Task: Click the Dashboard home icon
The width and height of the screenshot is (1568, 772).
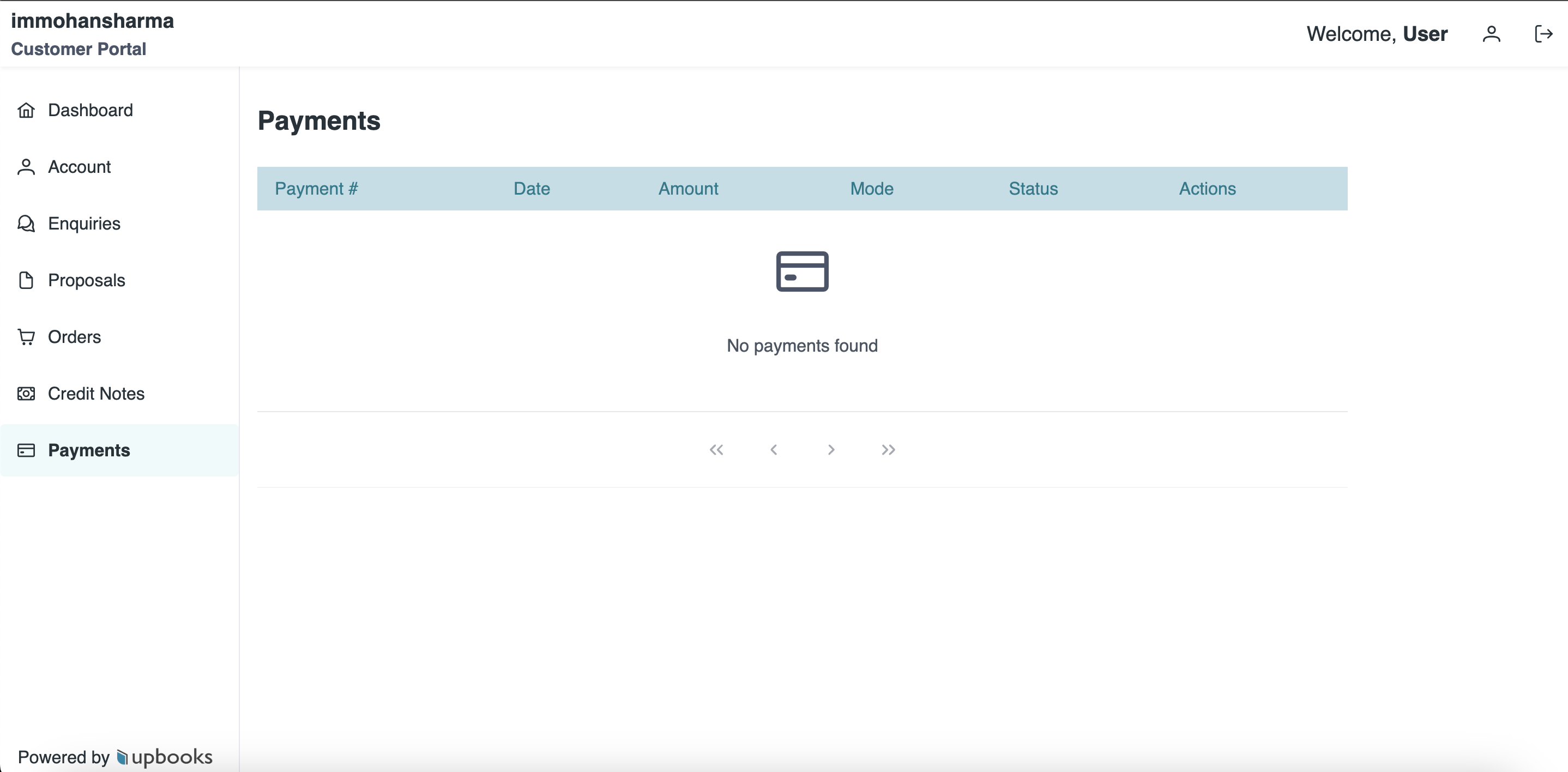Action: click(x=26, y=110)
